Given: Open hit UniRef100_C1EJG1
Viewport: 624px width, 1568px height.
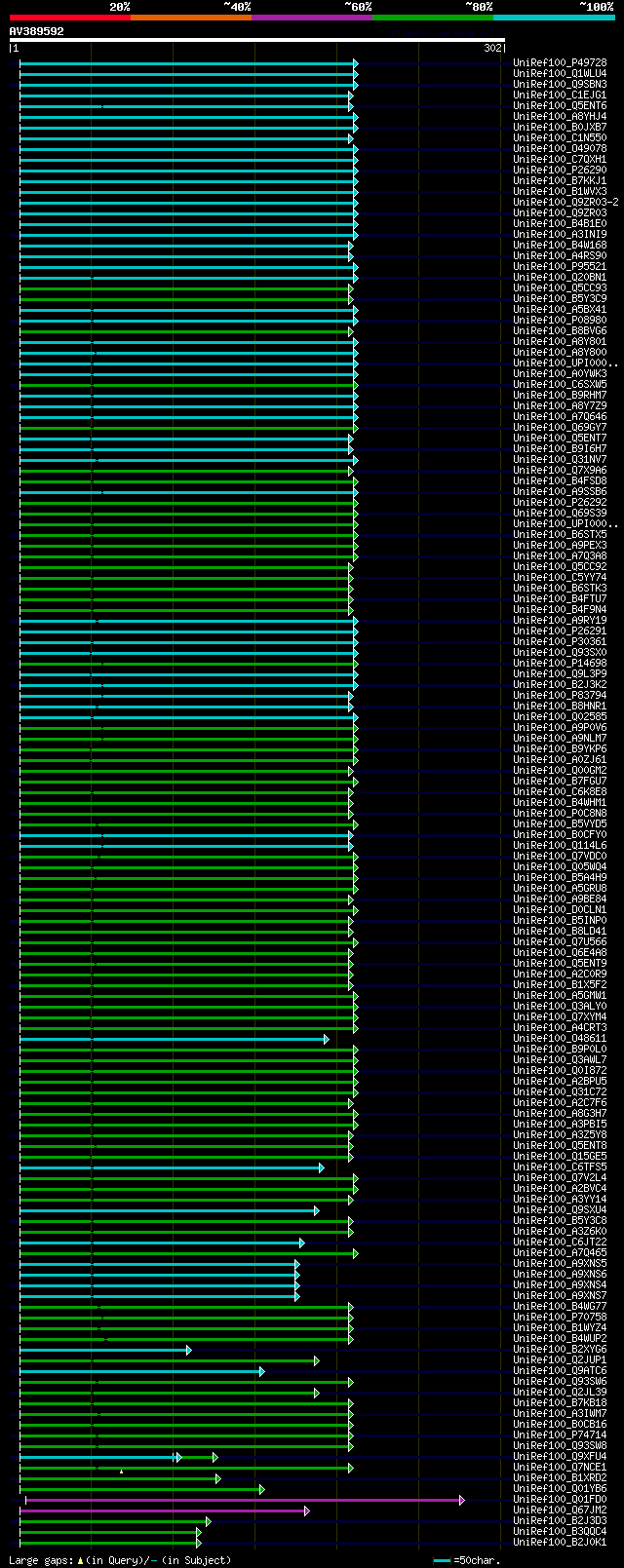Looking at the screenshot, I should click(560, 95).
